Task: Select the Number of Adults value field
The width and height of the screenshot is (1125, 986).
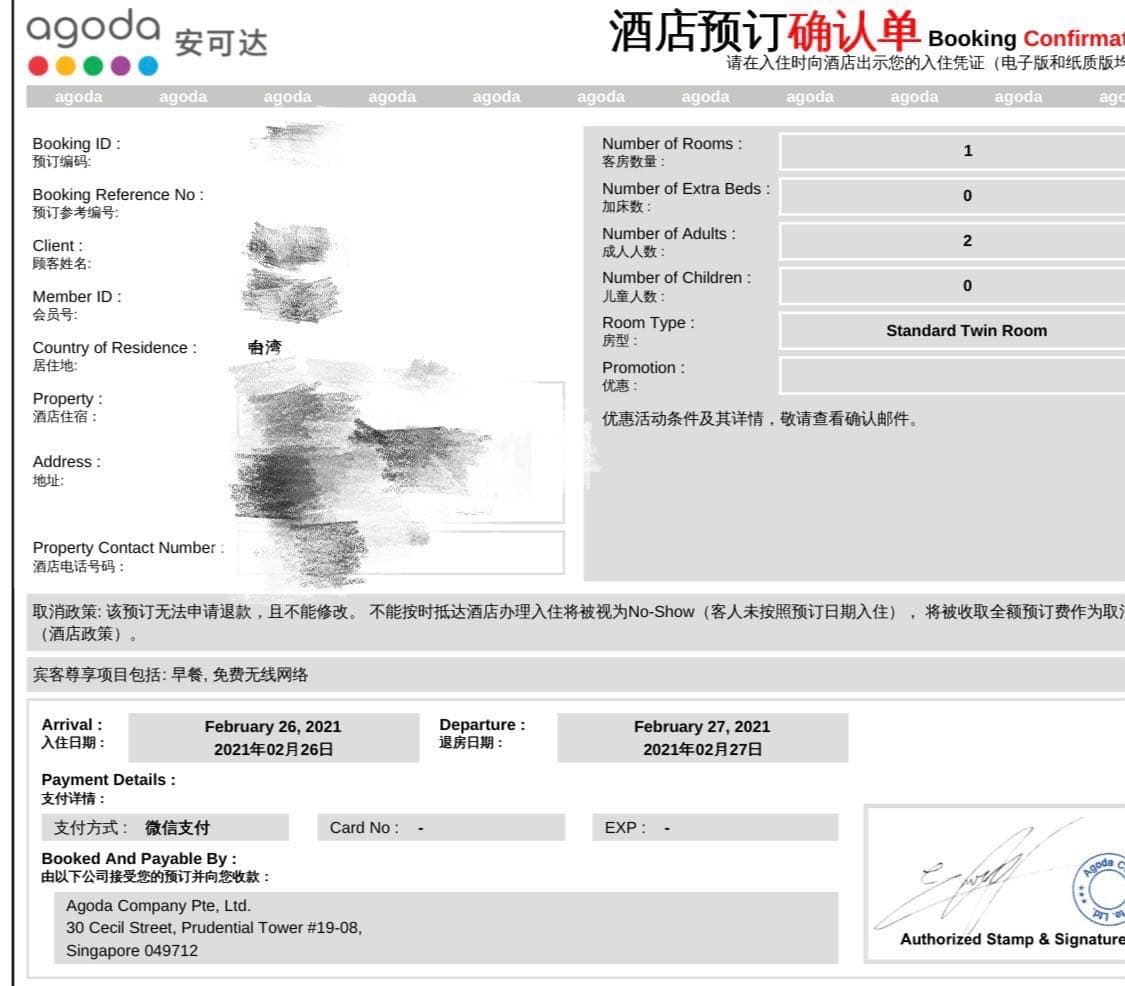Action: pos(953,240)
